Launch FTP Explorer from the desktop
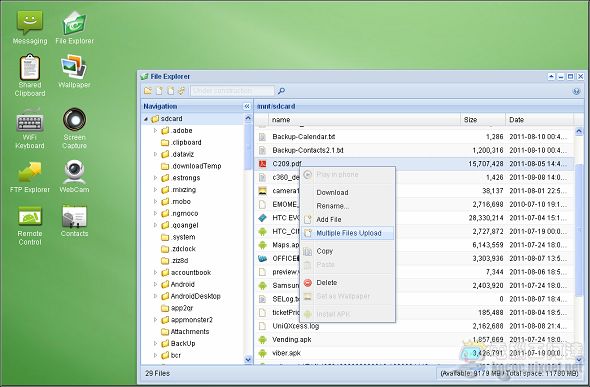This screenshot has height=387, width=590. click(30, 177)
